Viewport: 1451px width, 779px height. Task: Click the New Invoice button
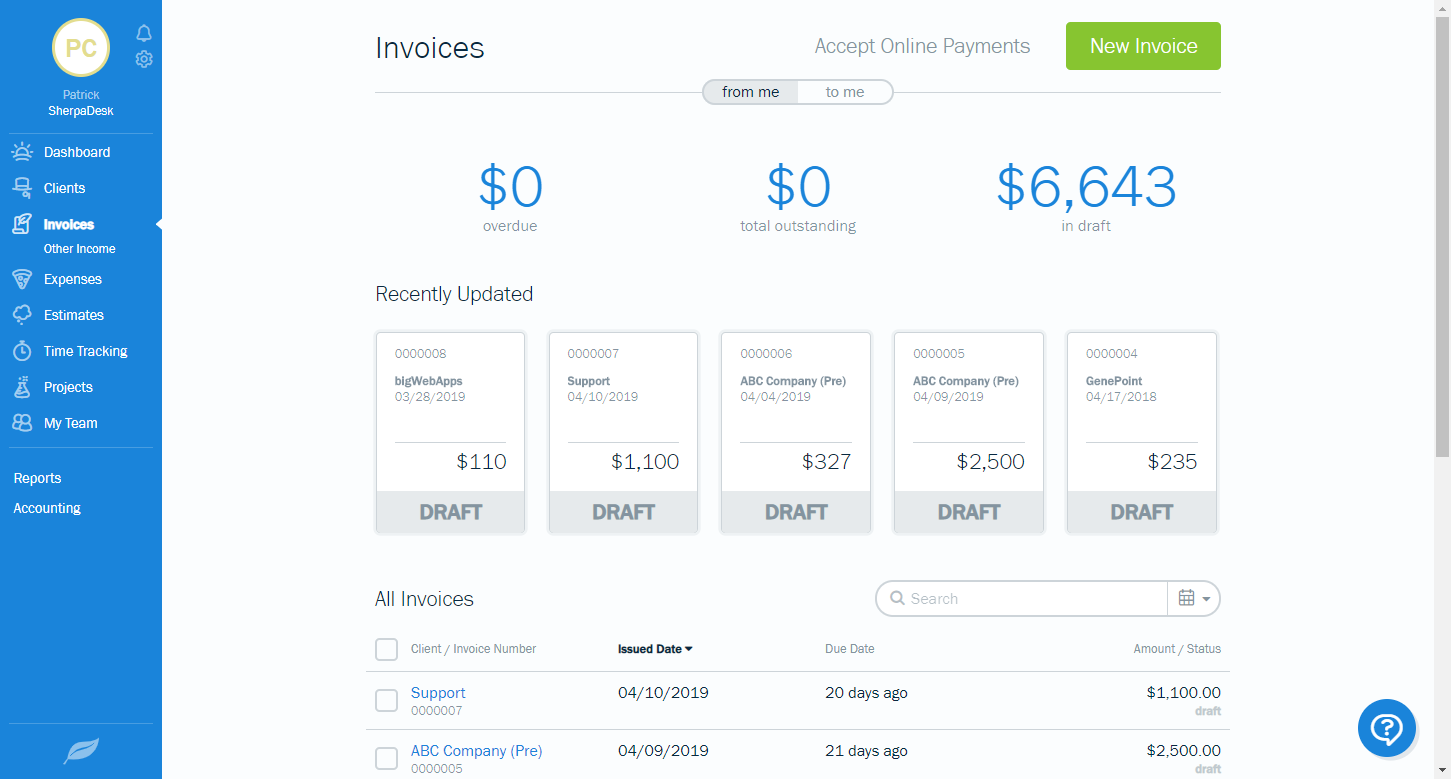click(x=1143, y=46)
